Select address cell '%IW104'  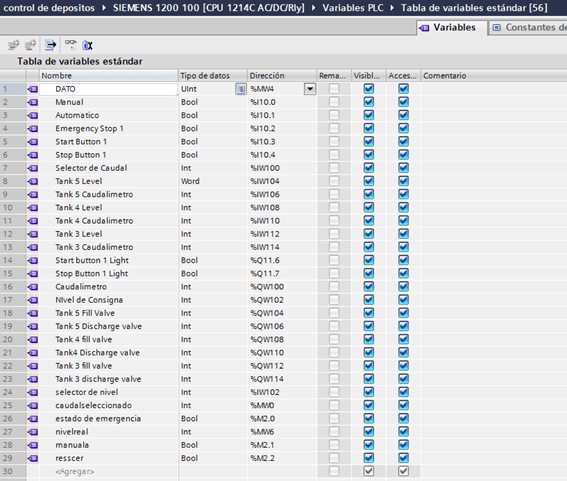[282, 181]
